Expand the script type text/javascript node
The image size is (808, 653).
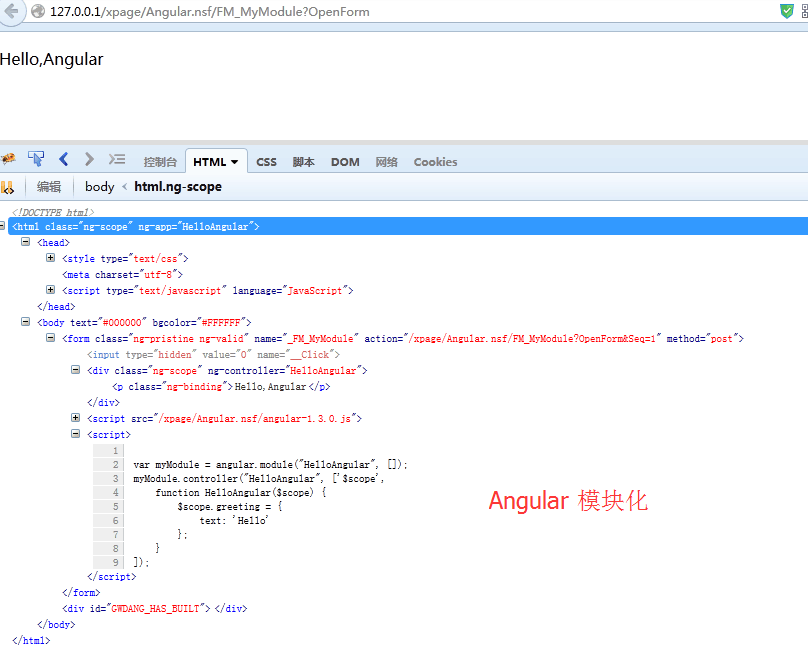coord(50,290)
